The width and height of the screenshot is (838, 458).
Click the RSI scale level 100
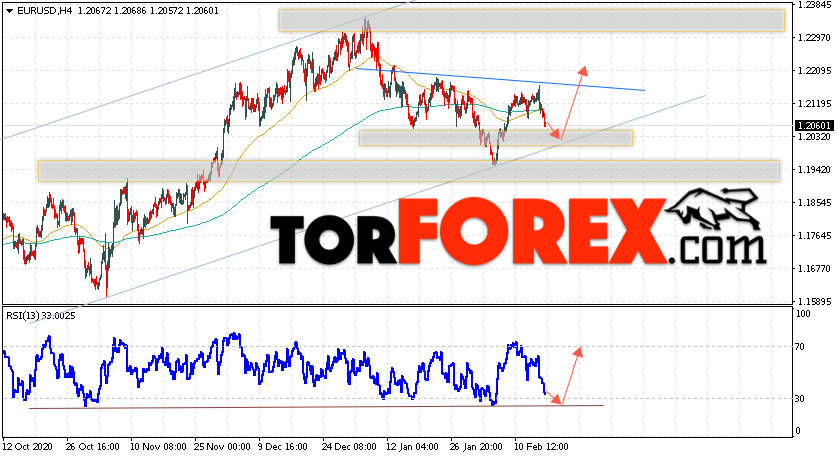(803, 314)
